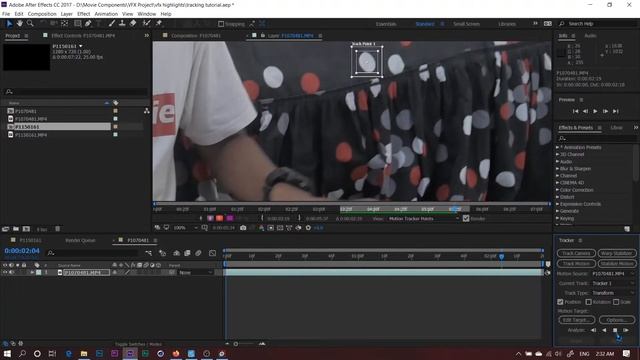Click the timeline zoom slider handle

coord(236,344)
